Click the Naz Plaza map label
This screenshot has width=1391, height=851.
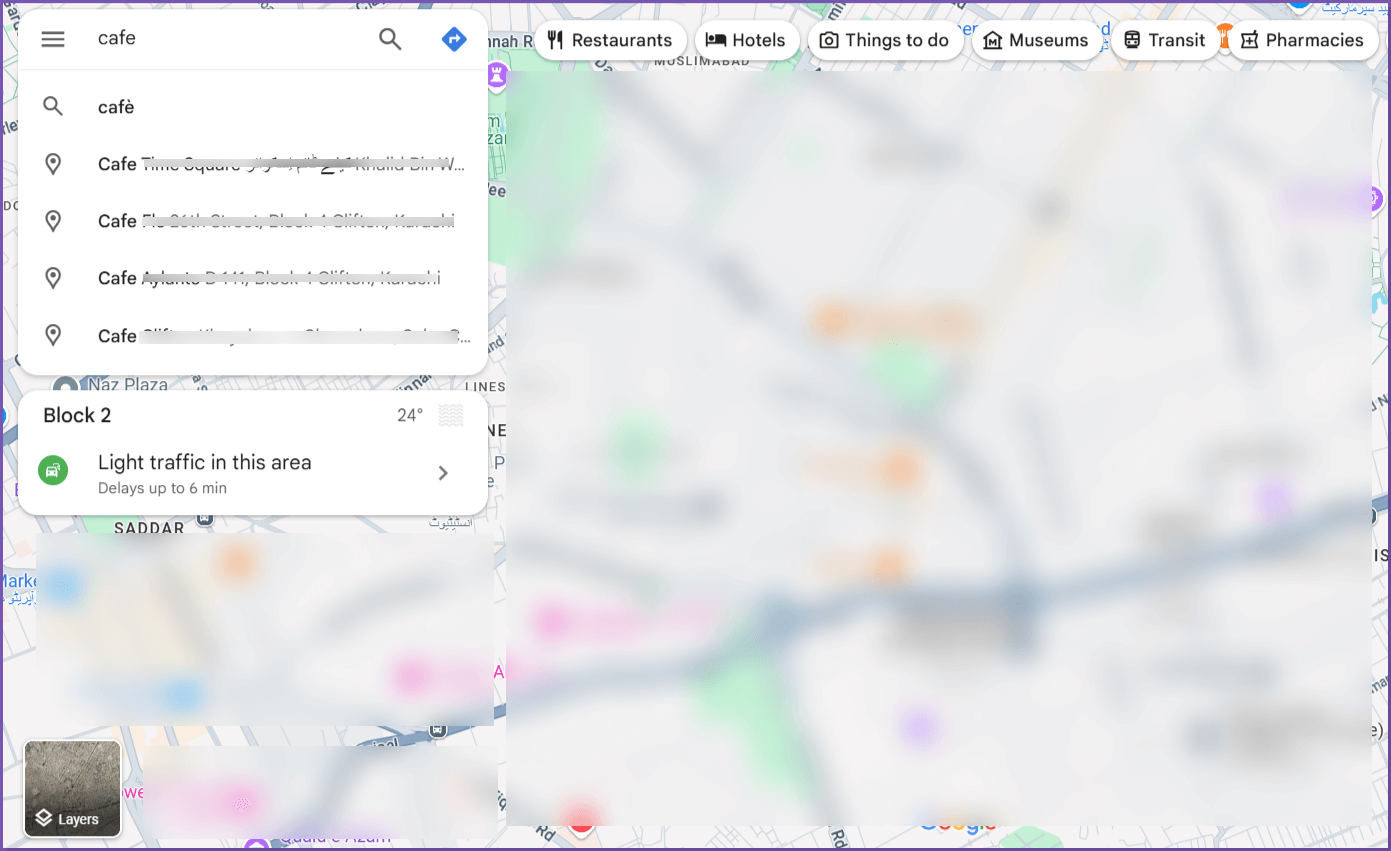(128, 384)
